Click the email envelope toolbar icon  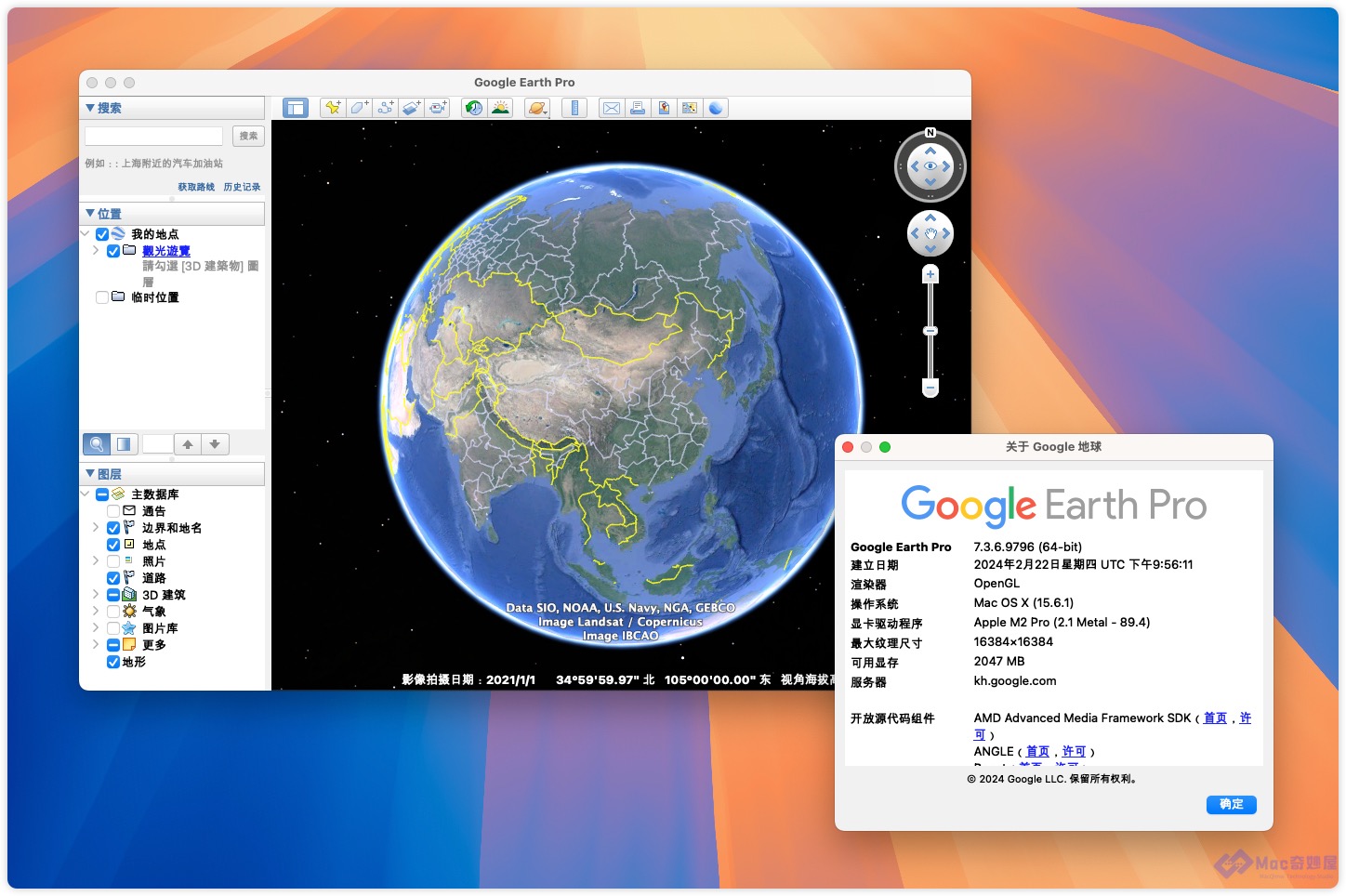(x=612, y=108)
